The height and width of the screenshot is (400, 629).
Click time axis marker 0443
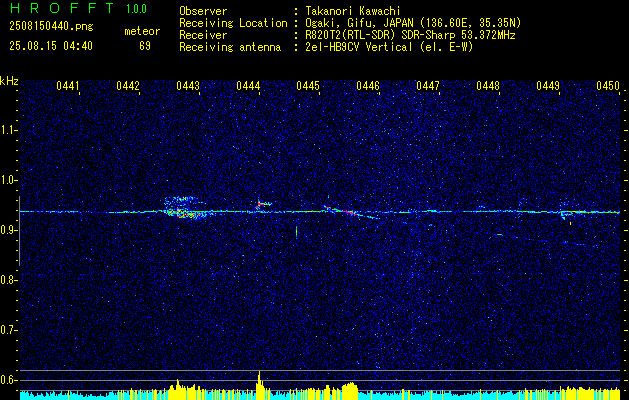[x=188, y=86]
